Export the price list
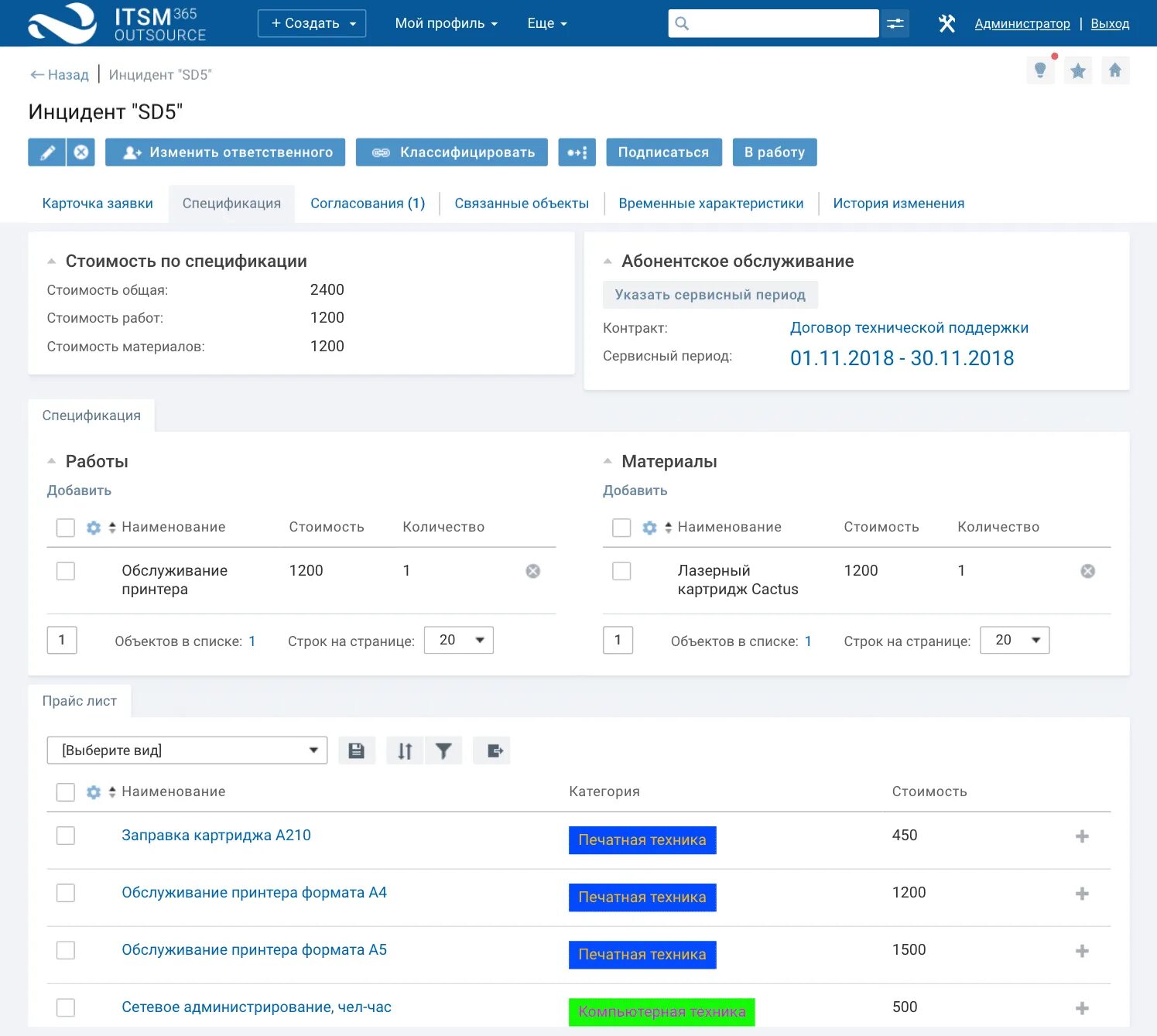 click(491, 750)
